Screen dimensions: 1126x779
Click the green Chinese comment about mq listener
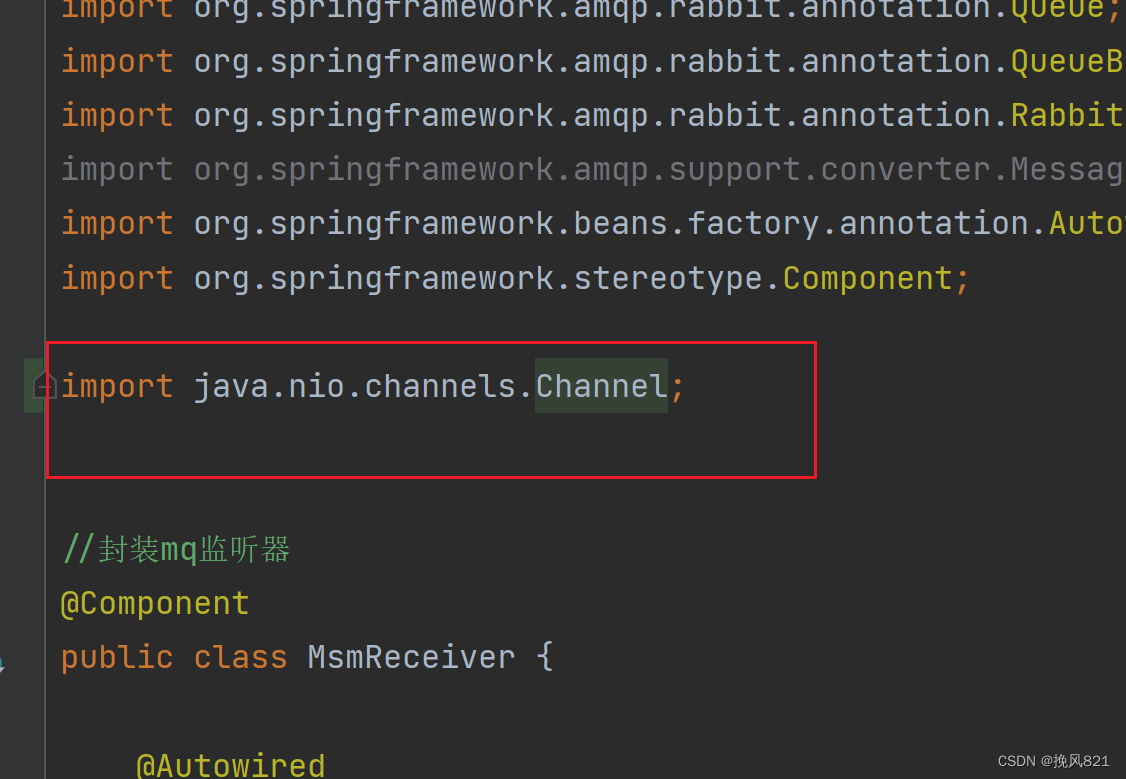[176, 548]
